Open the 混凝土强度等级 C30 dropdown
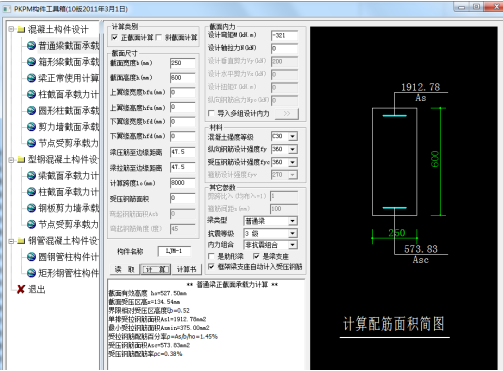This screenshot has width=503, height=371. (292, 136)
